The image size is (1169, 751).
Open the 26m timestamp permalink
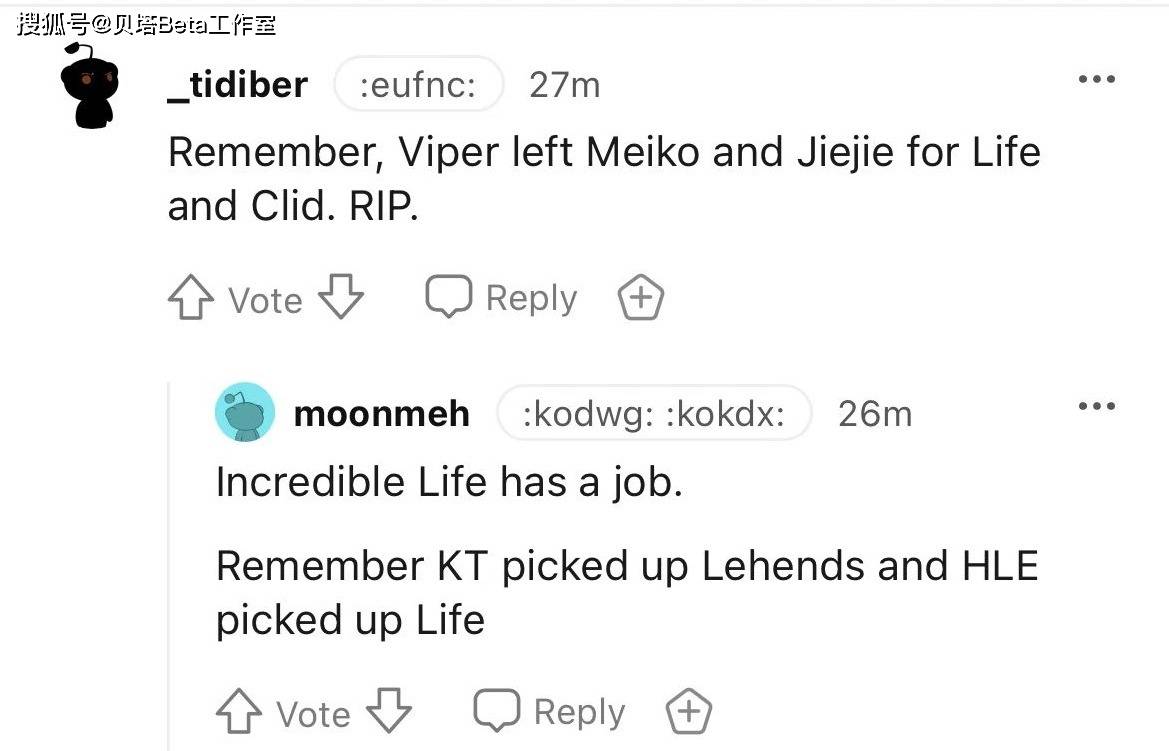pyautogui.click(x=874, y=413)
